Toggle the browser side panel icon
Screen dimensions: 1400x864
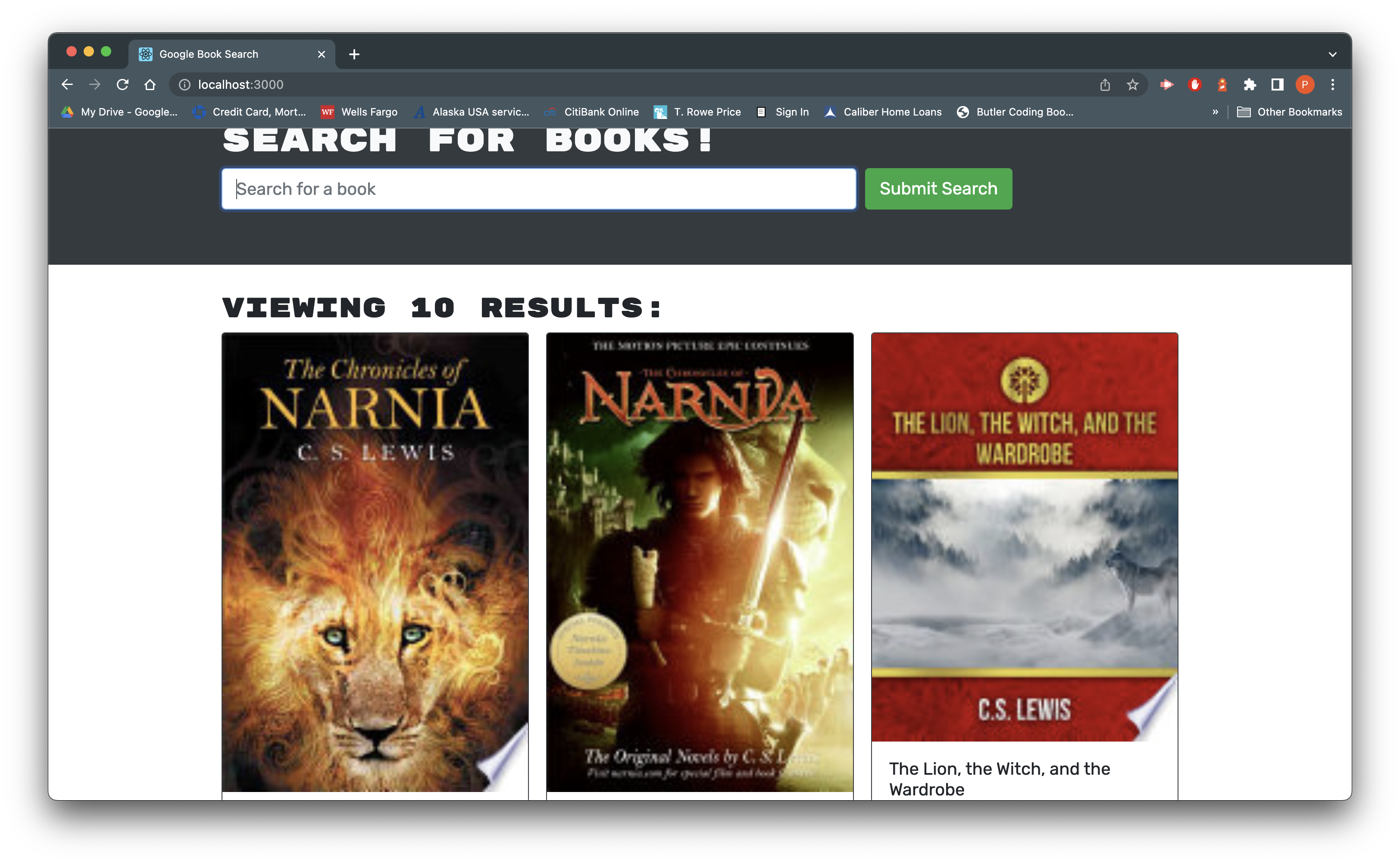[1277, 85]
